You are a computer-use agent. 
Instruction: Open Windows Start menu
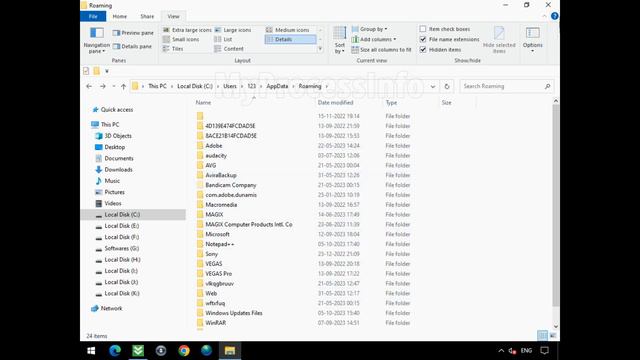91,351
